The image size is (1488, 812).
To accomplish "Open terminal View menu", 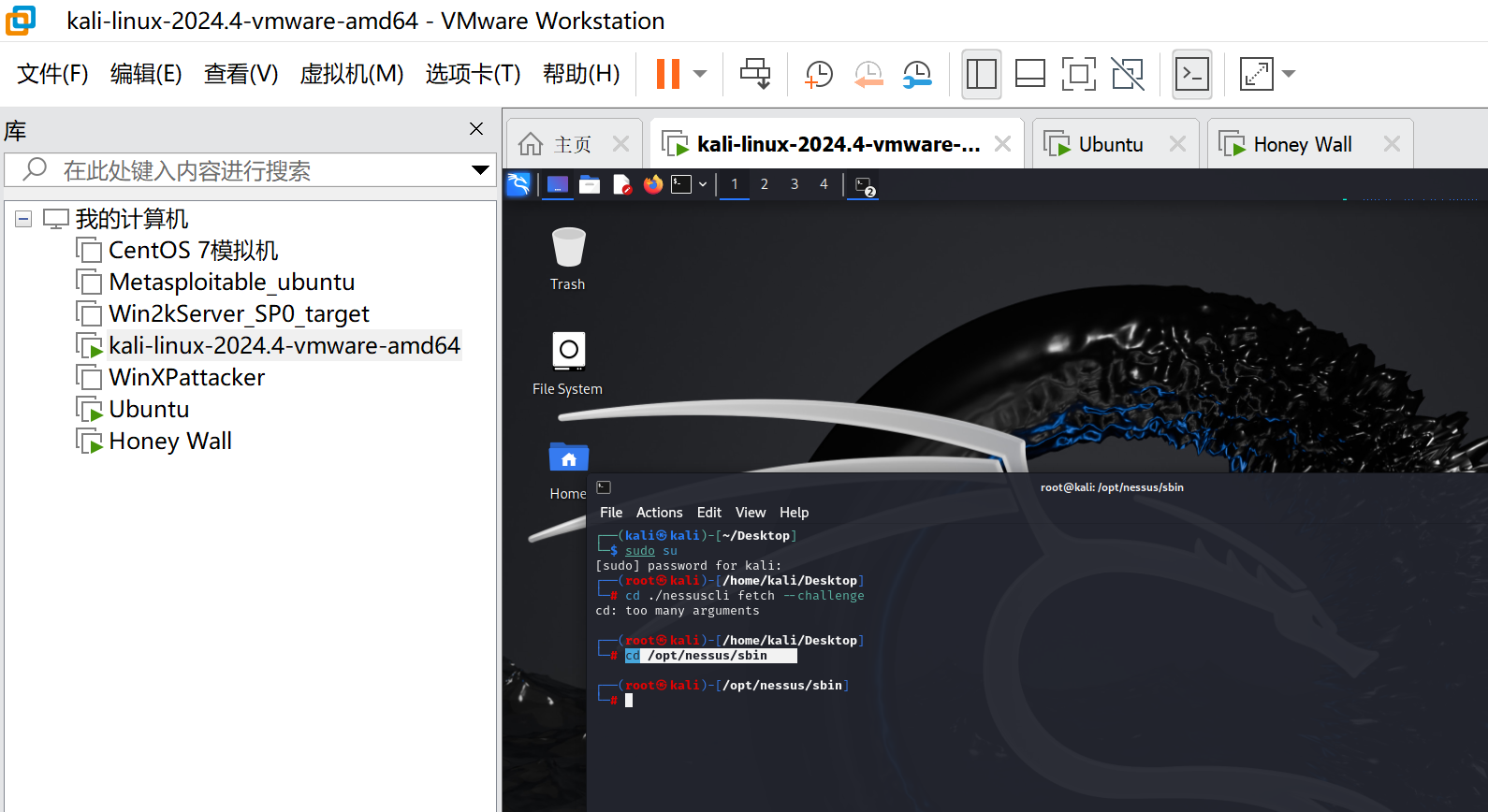I will (x=751, y=513).
